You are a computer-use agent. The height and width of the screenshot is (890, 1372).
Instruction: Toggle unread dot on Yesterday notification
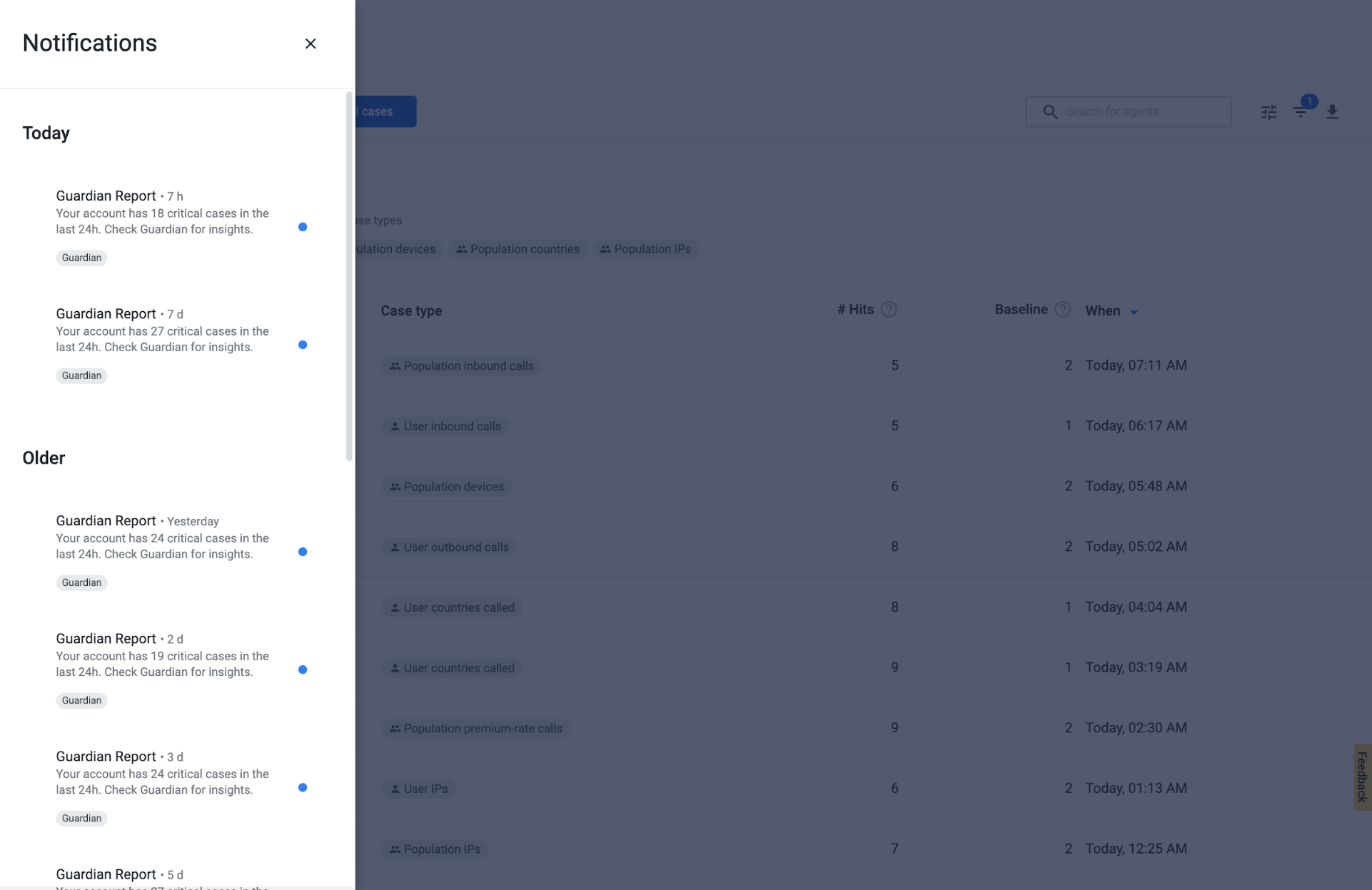pyautogui.click(x=303, y=552)
